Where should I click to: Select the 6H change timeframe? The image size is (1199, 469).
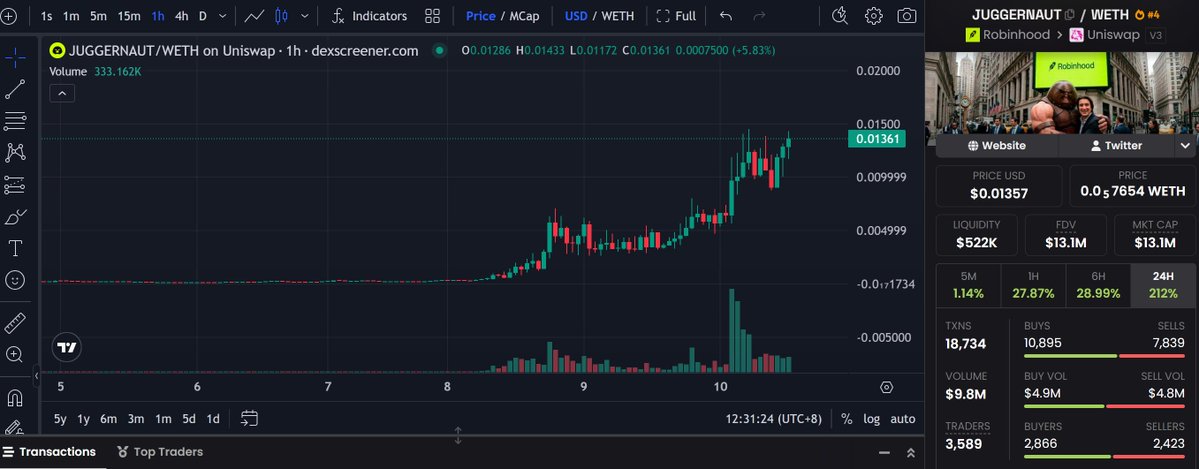click(x=1097, y=285)
